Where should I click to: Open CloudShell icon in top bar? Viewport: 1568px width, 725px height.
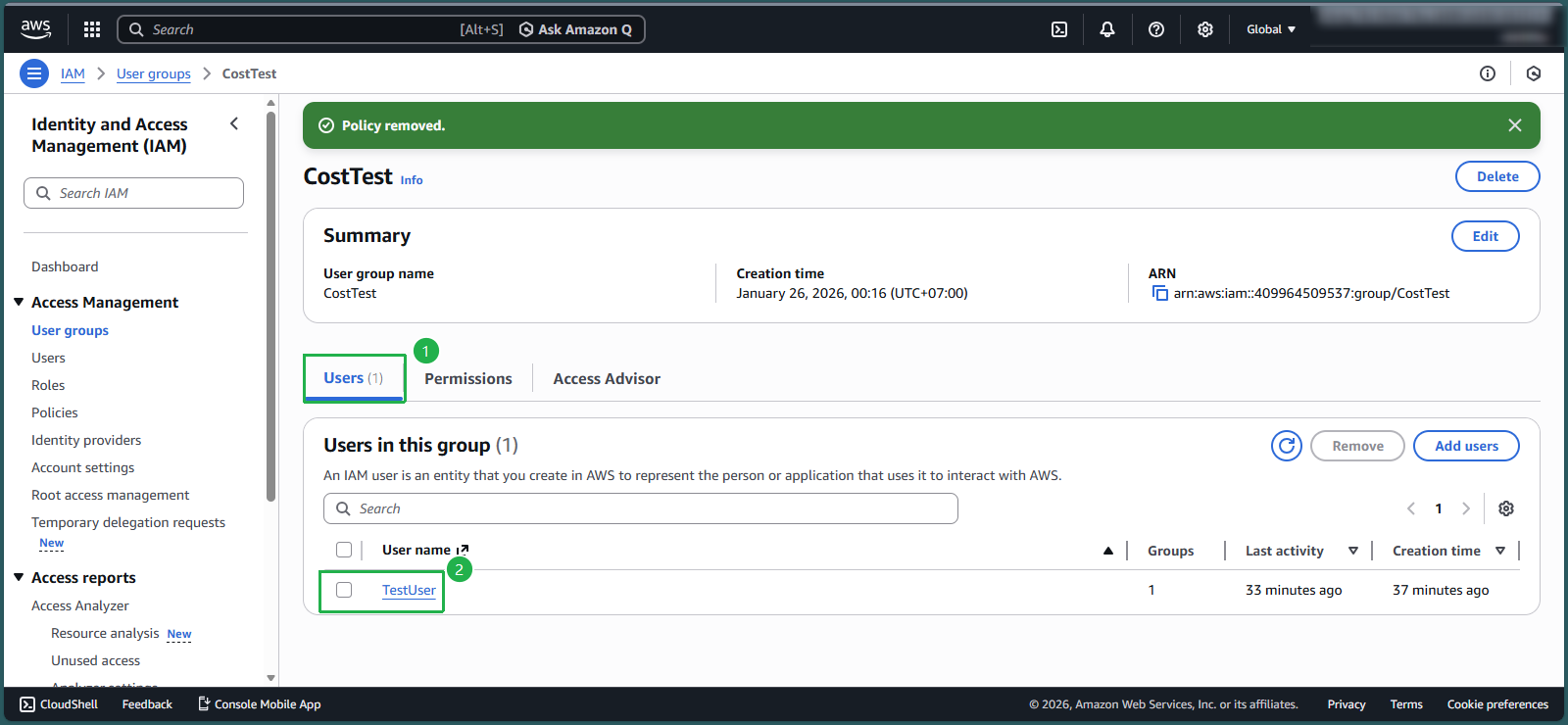pyautogui.click(x=1059, y=29)
